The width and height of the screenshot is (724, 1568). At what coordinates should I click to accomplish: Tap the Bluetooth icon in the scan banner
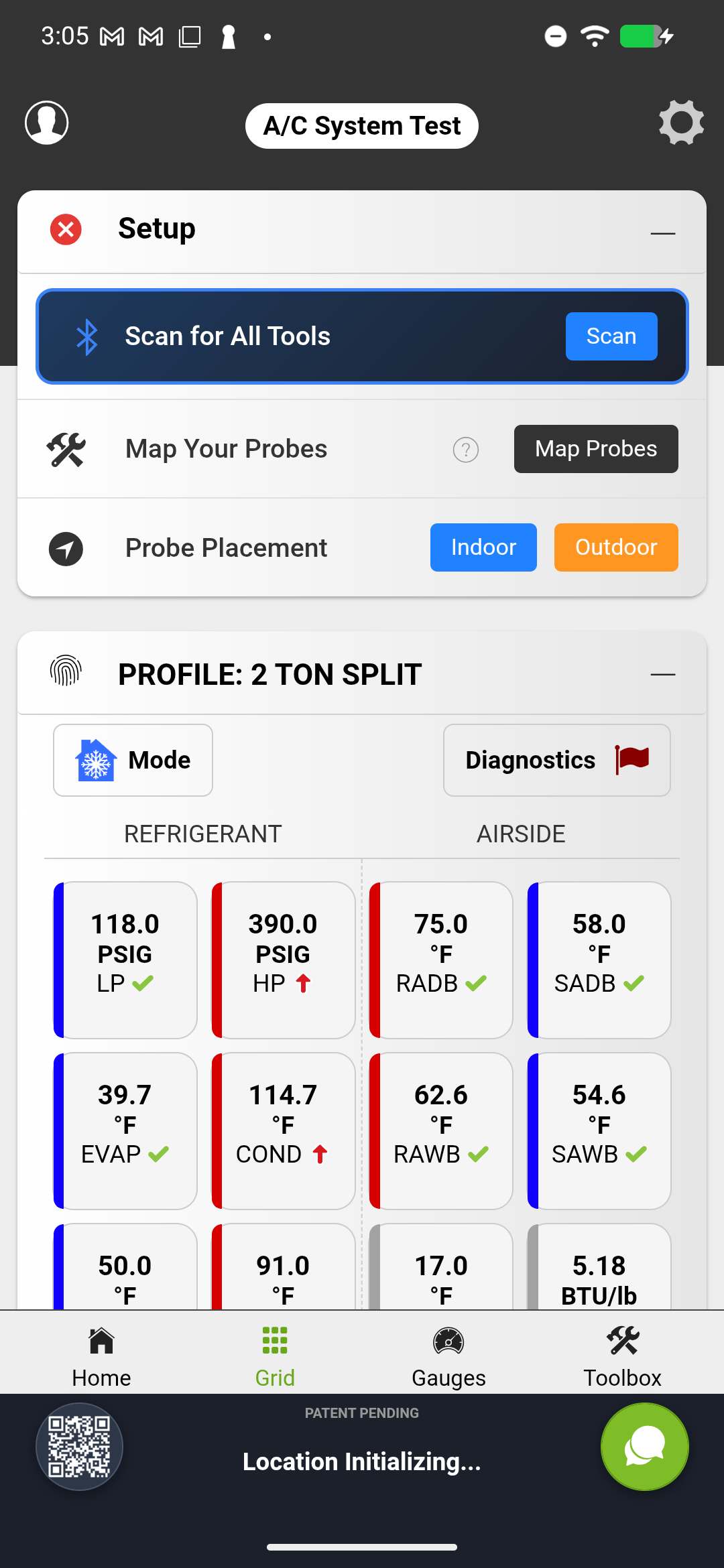[87, 336]
